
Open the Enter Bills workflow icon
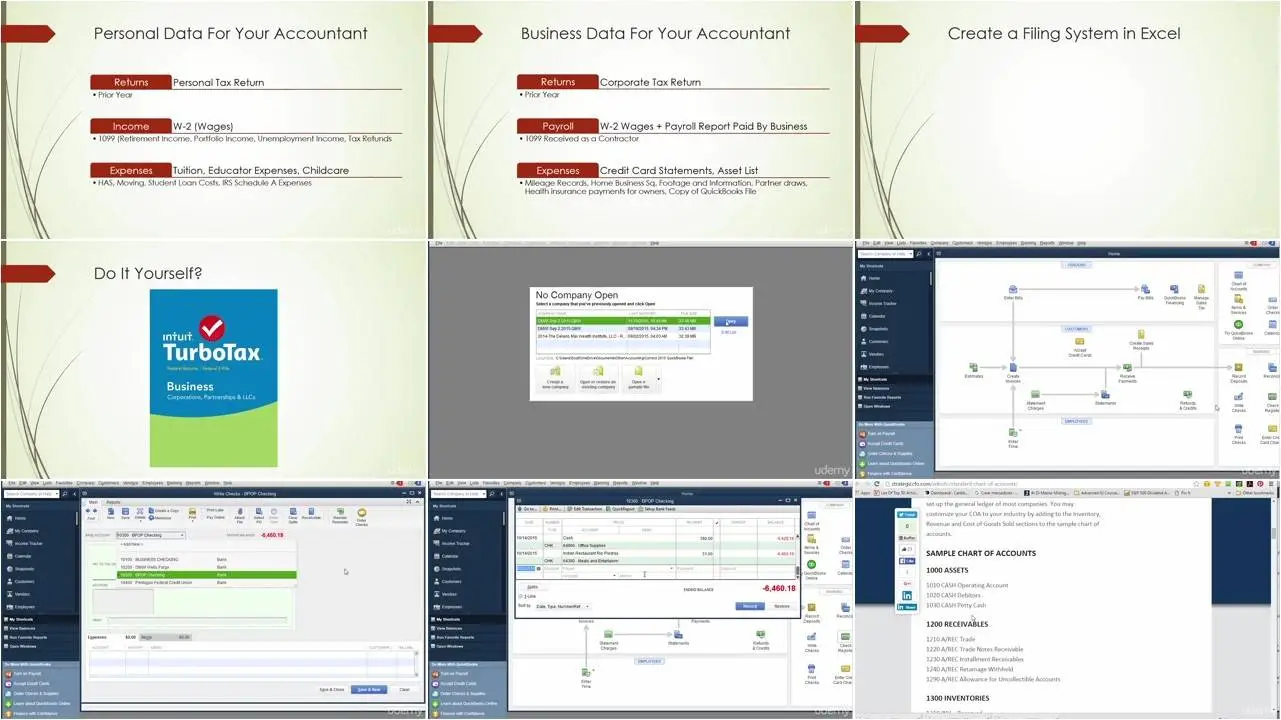(x=1012, y=290)
